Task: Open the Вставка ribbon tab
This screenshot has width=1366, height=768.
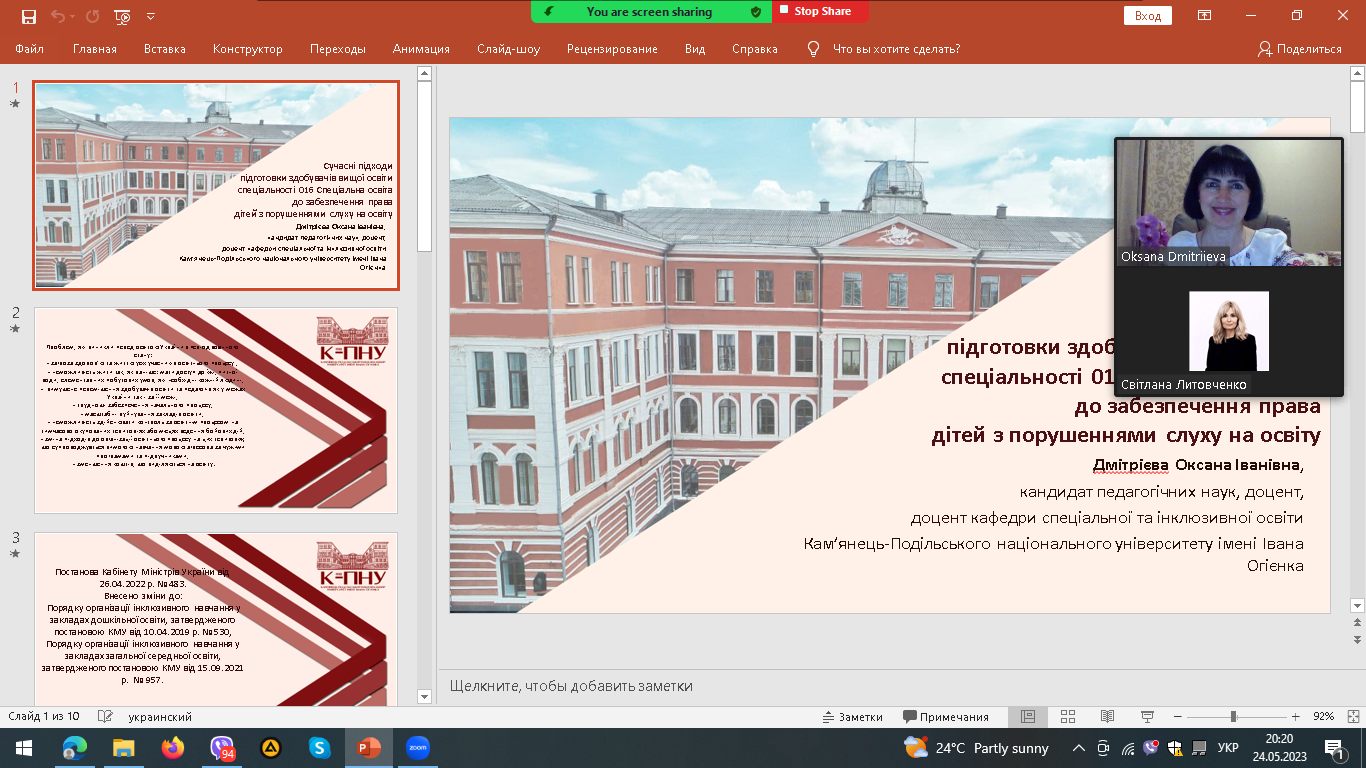Action: [x=165, y=49]
